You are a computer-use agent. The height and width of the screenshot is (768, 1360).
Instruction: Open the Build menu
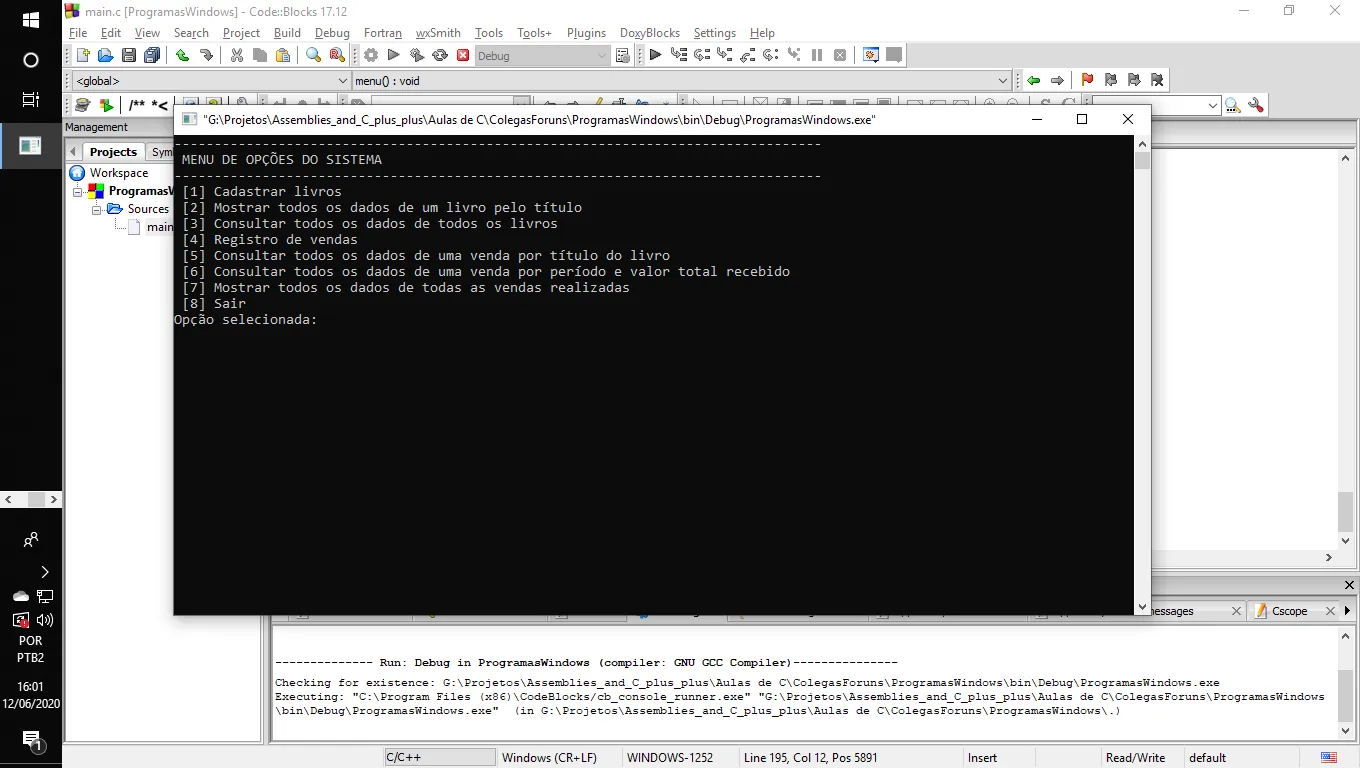[x=287, y=33]
